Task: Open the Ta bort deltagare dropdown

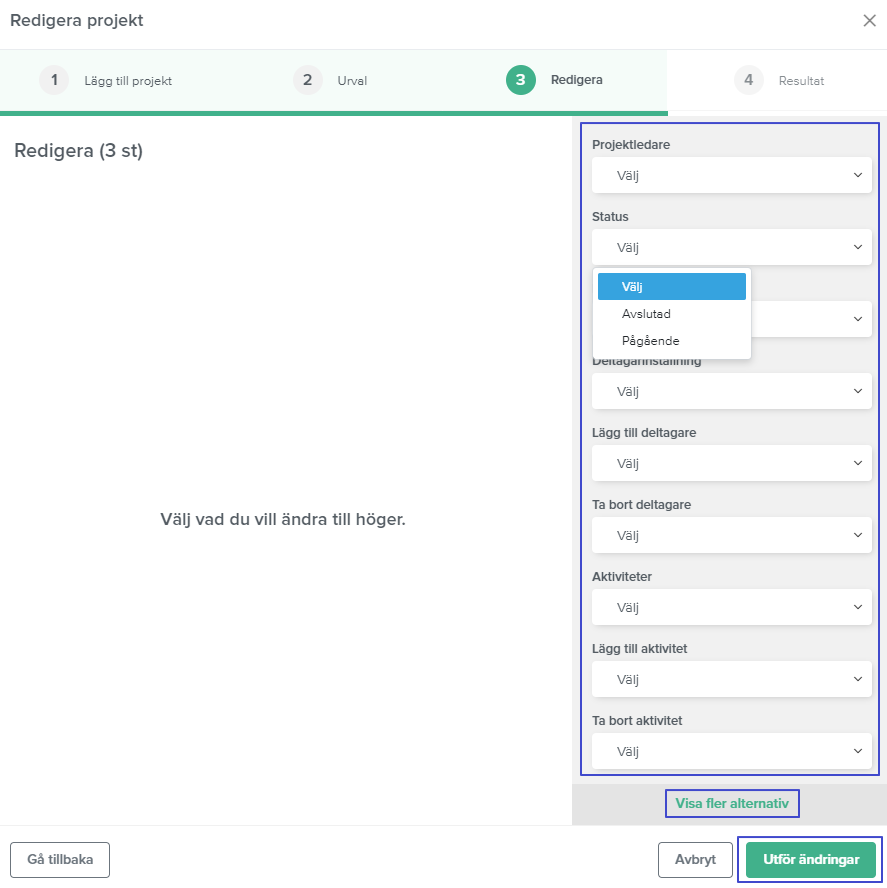Action: point(731,535)
